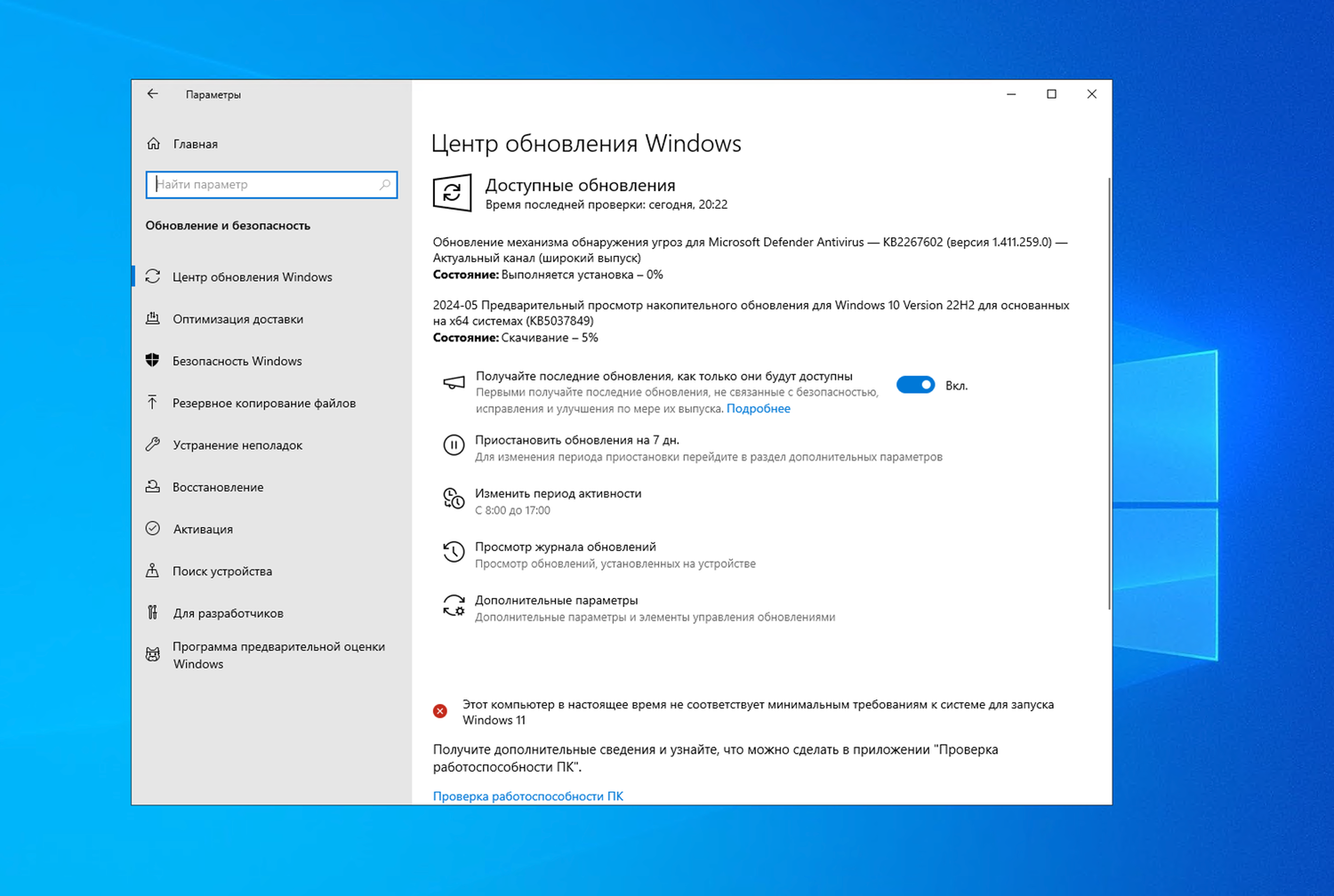The image size is (1334, 896).
Task: Click the Восстановление sidebar icon
Action: tap(153, 486)
